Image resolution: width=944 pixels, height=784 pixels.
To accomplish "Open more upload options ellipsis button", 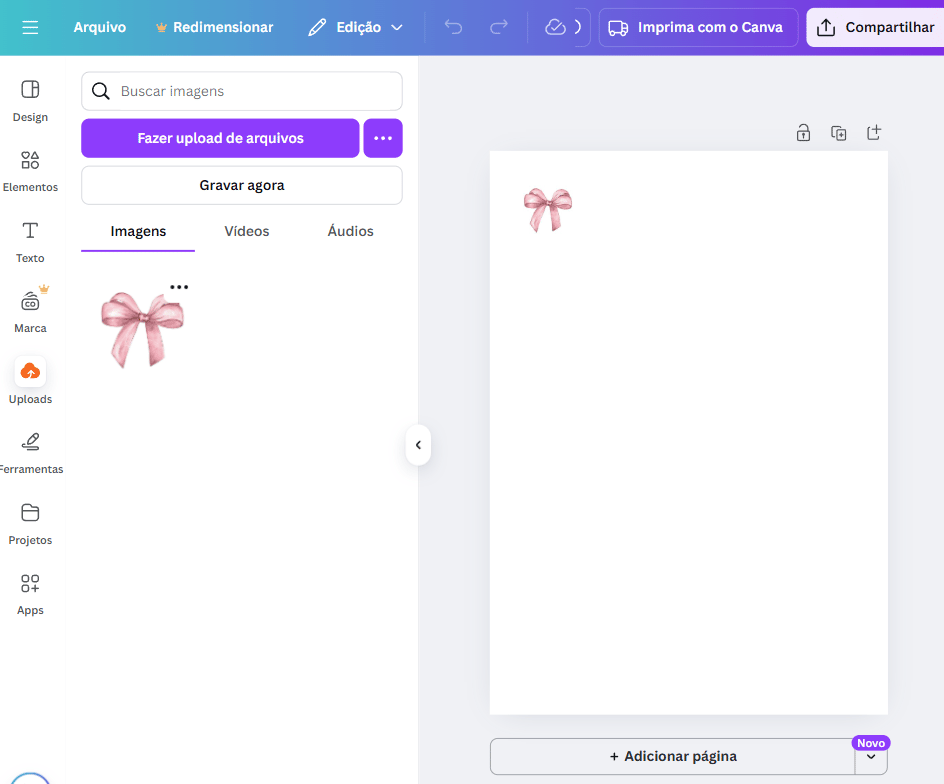I will pyautogui.click(x=383, y=138).
